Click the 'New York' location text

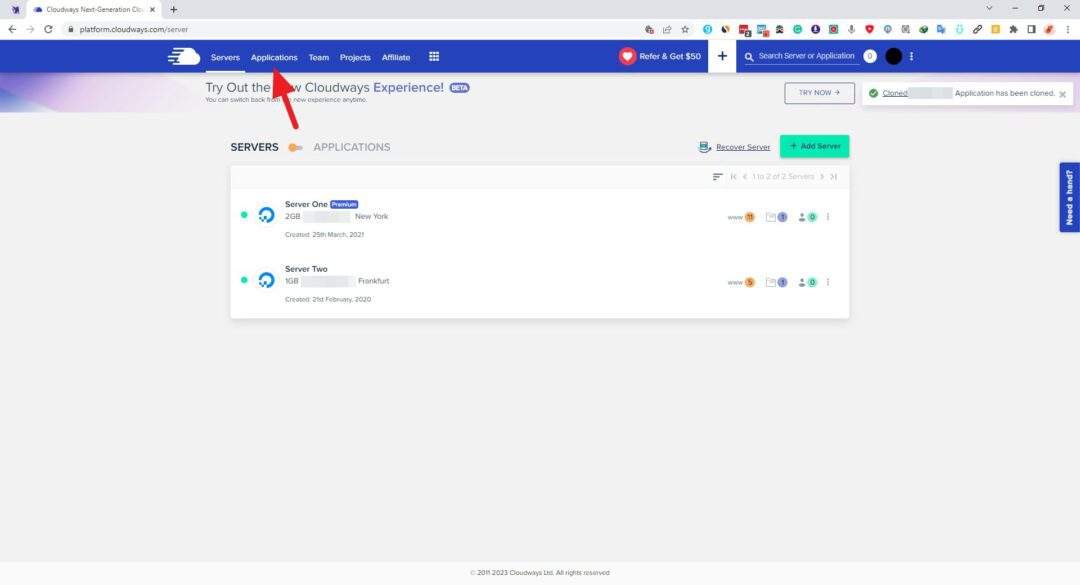click(x=371, y=216)
